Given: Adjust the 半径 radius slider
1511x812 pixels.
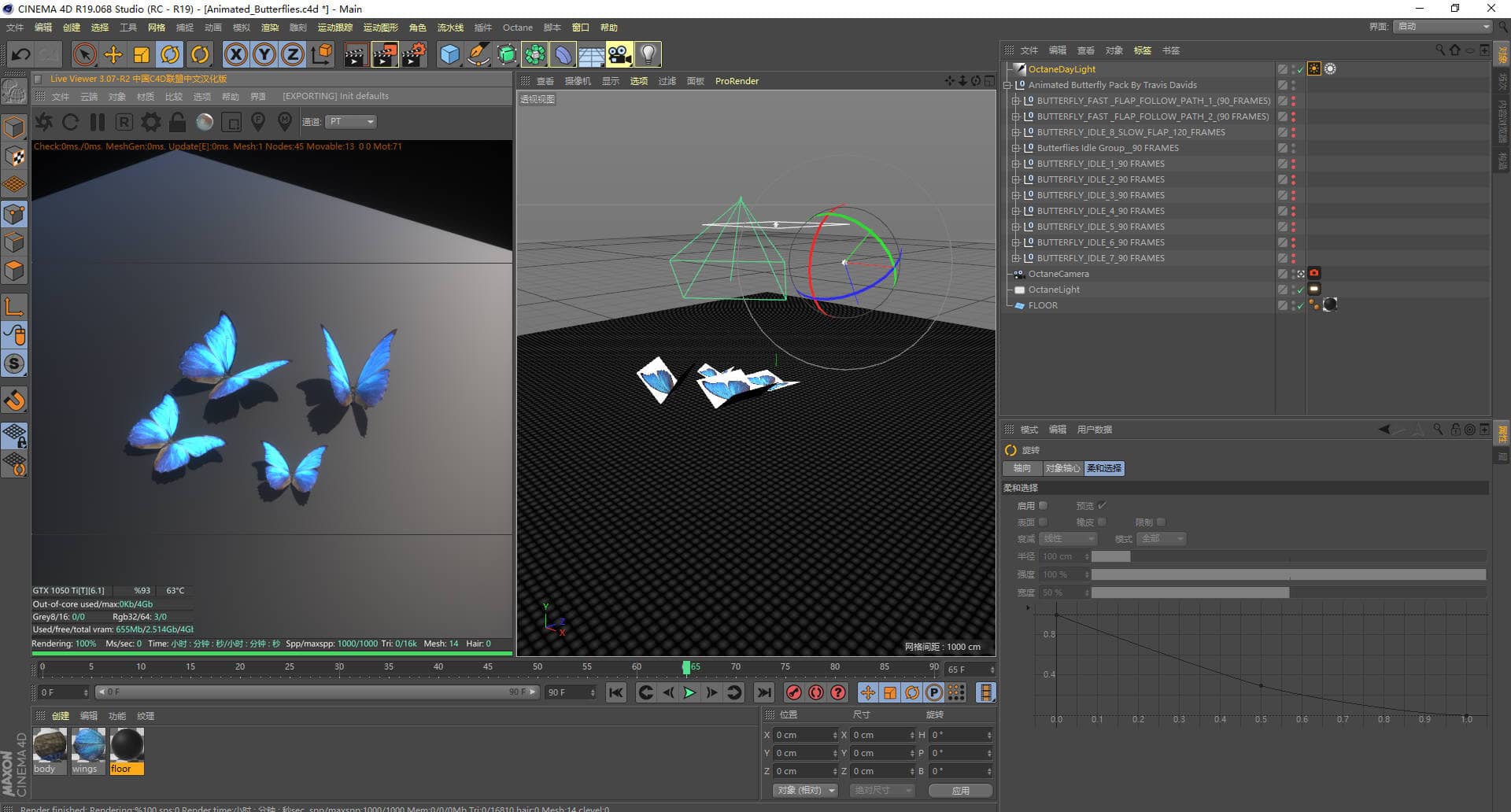Looking at the screenshot, I should (x=1288, y=556).
